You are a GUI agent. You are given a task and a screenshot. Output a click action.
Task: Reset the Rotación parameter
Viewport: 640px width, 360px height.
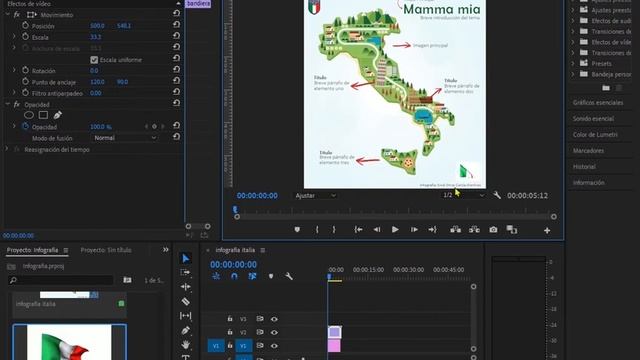176,70
